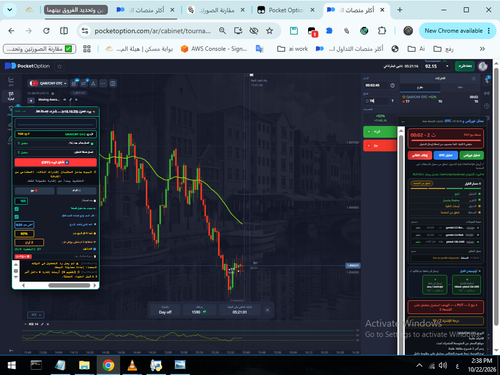Expand the 92.15 tournament balance dropdown
The image size is (500, 375).
point(447,66)
